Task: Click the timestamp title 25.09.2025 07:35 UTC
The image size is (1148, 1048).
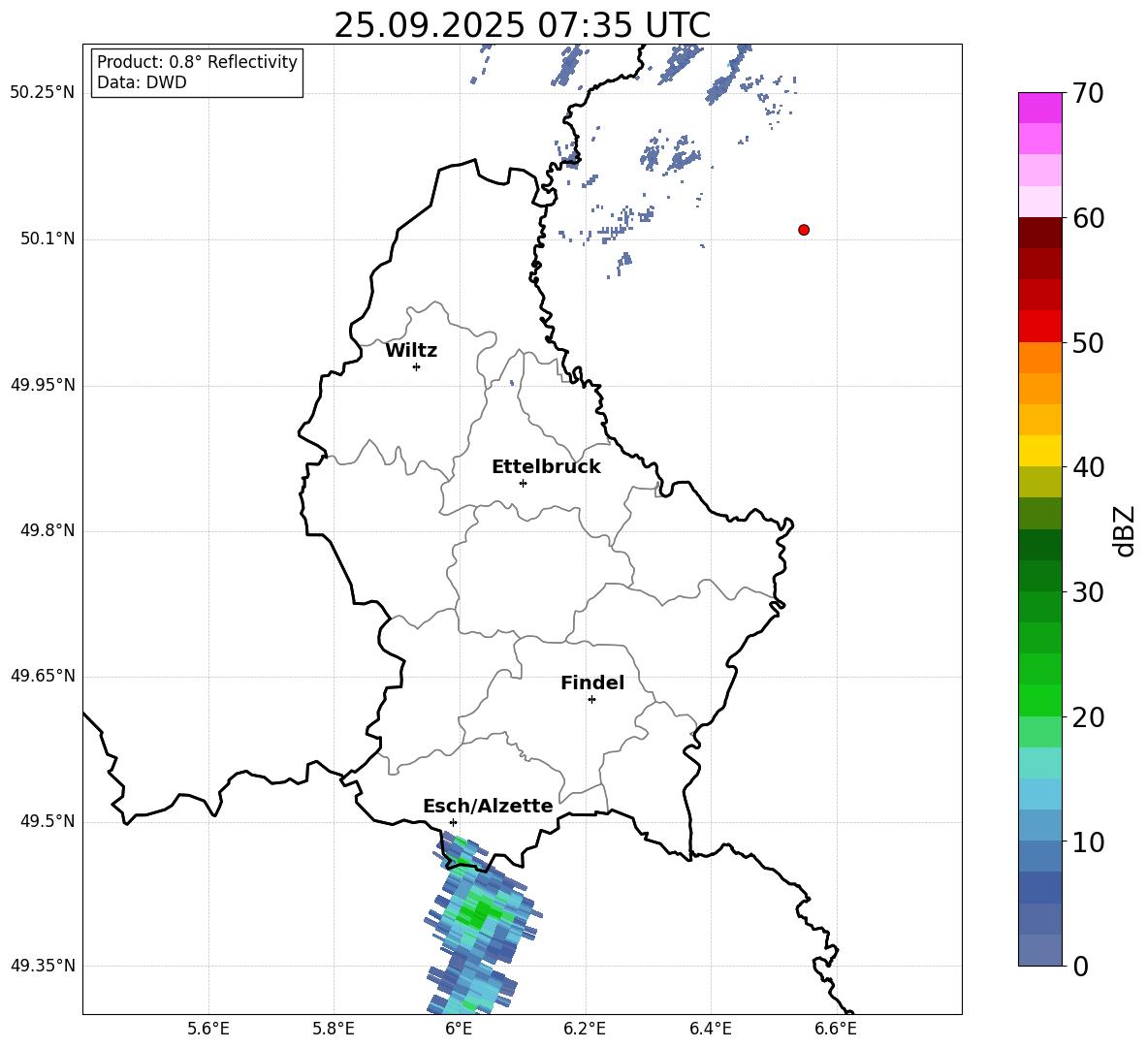Action: point(522,25)
